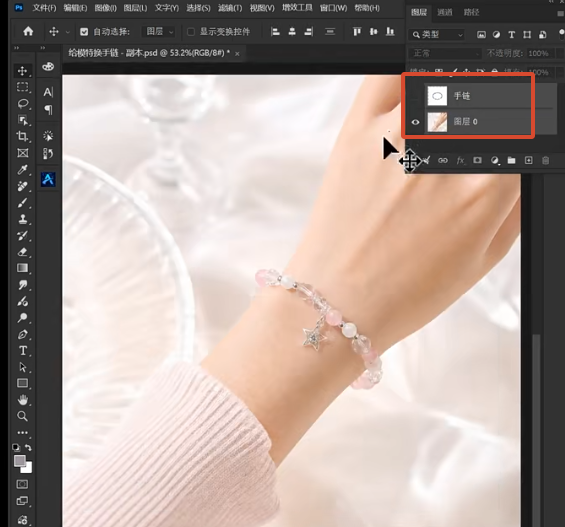565x527 pixels.
Task: Click the swap foreground/background colors arrow
Action: pyautogui.click(x=28, y=447)
